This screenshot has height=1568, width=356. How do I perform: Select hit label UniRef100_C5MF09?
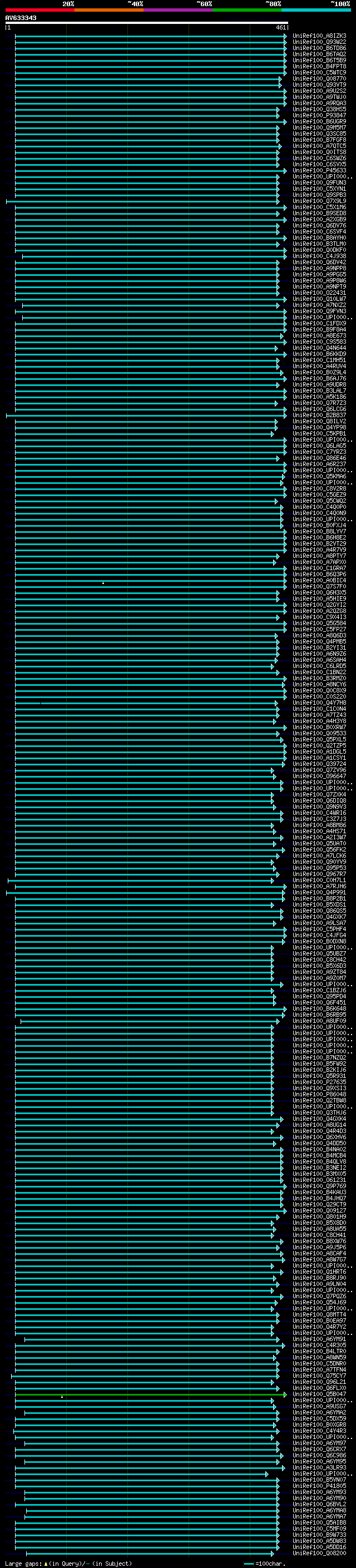point(319,1529)
